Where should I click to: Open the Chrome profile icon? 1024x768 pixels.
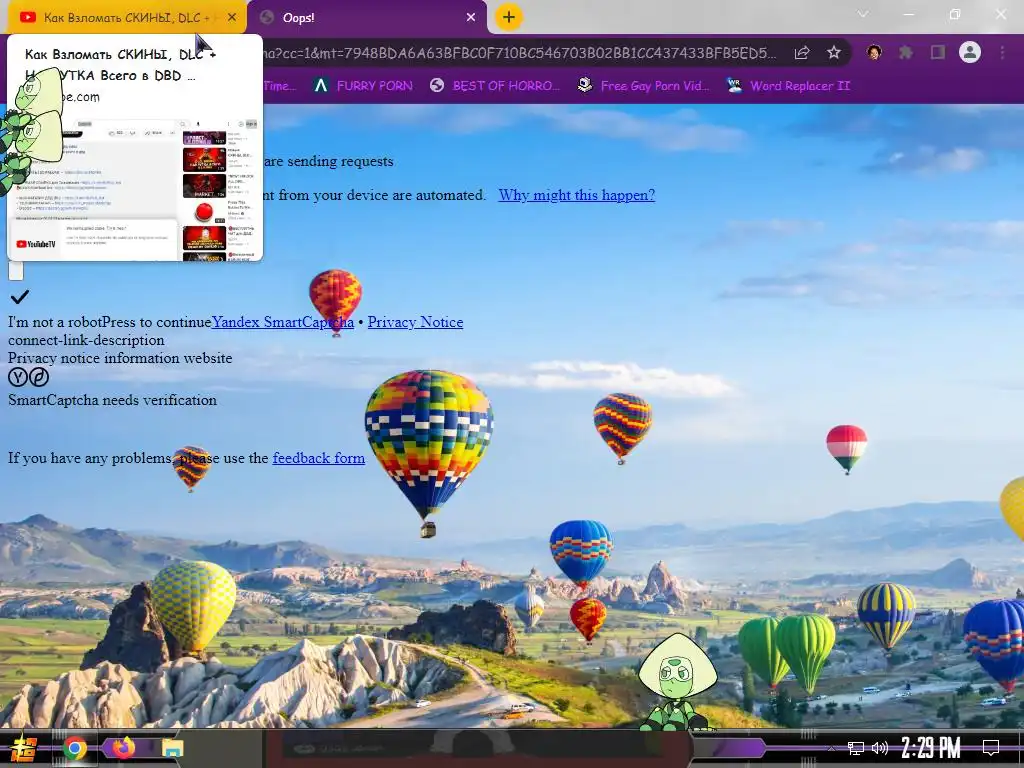(970, 52)
